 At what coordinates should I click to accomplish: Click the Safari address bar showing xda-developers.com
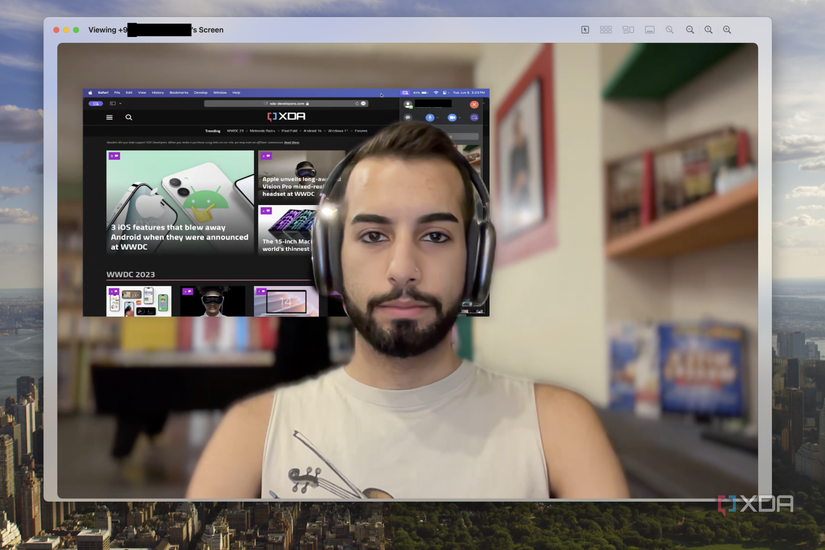click(x=286, y=104)
